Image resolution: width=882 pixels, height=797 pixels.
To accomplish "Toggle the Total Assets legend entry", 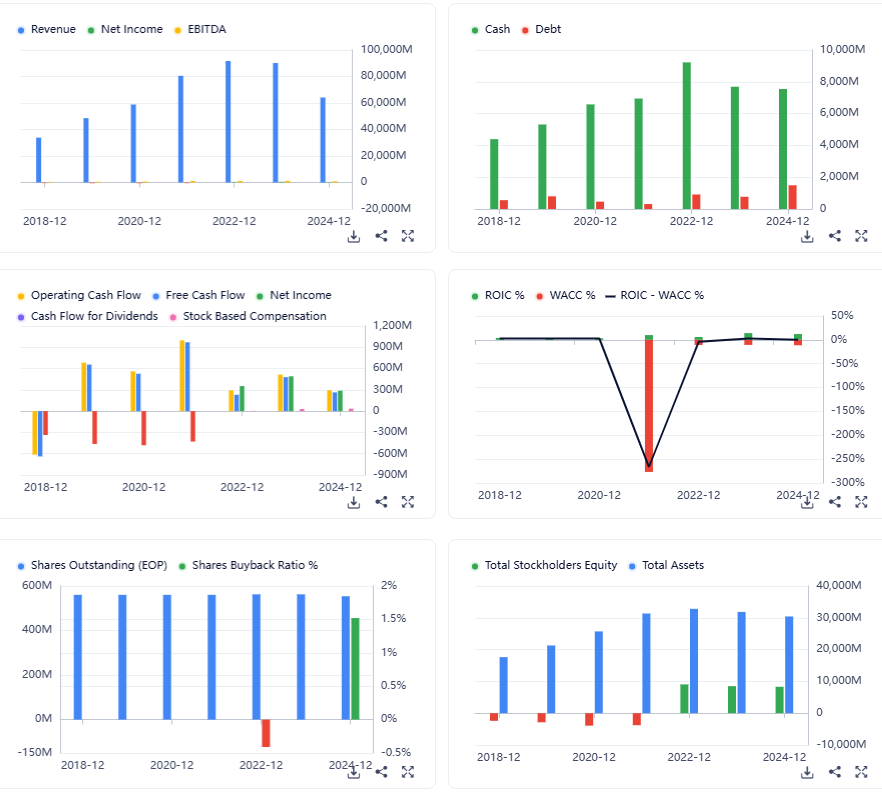I will point(667,565).
